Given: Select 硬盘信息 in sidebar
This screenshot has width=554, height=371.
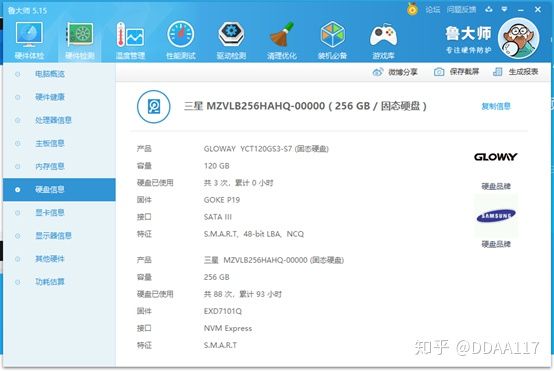Looking at the screenshot, I should pyautogui.click(x=59, y=190).
